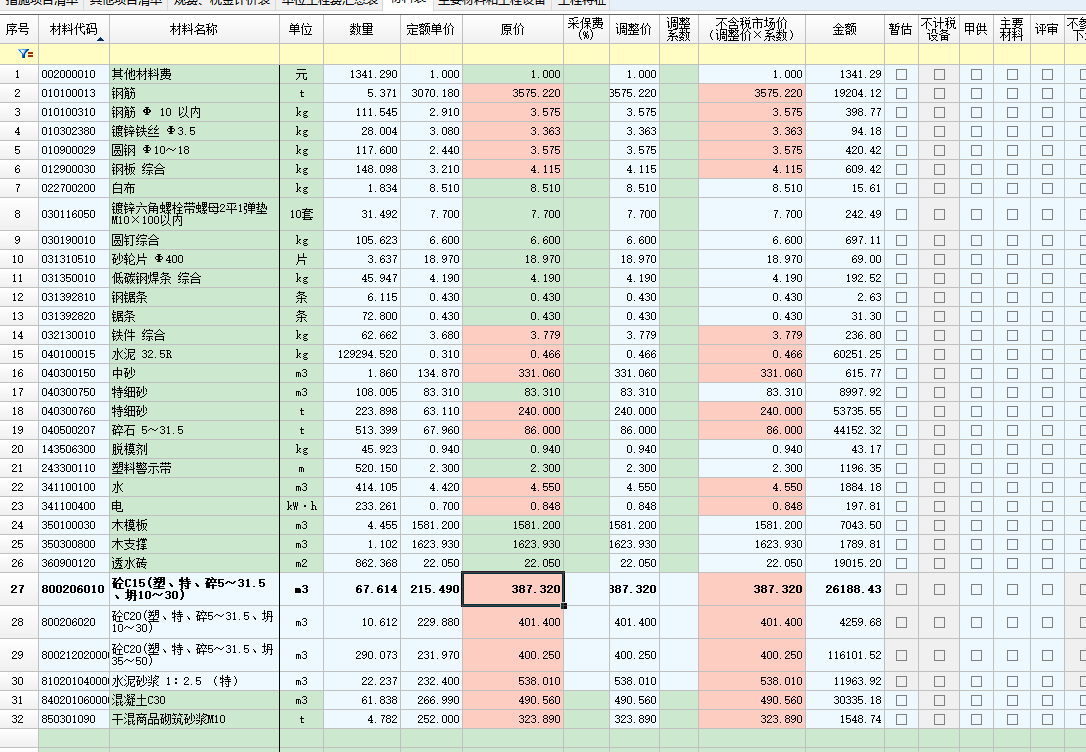
Task: Click the 金额 column header
Action: pos(845,29)
